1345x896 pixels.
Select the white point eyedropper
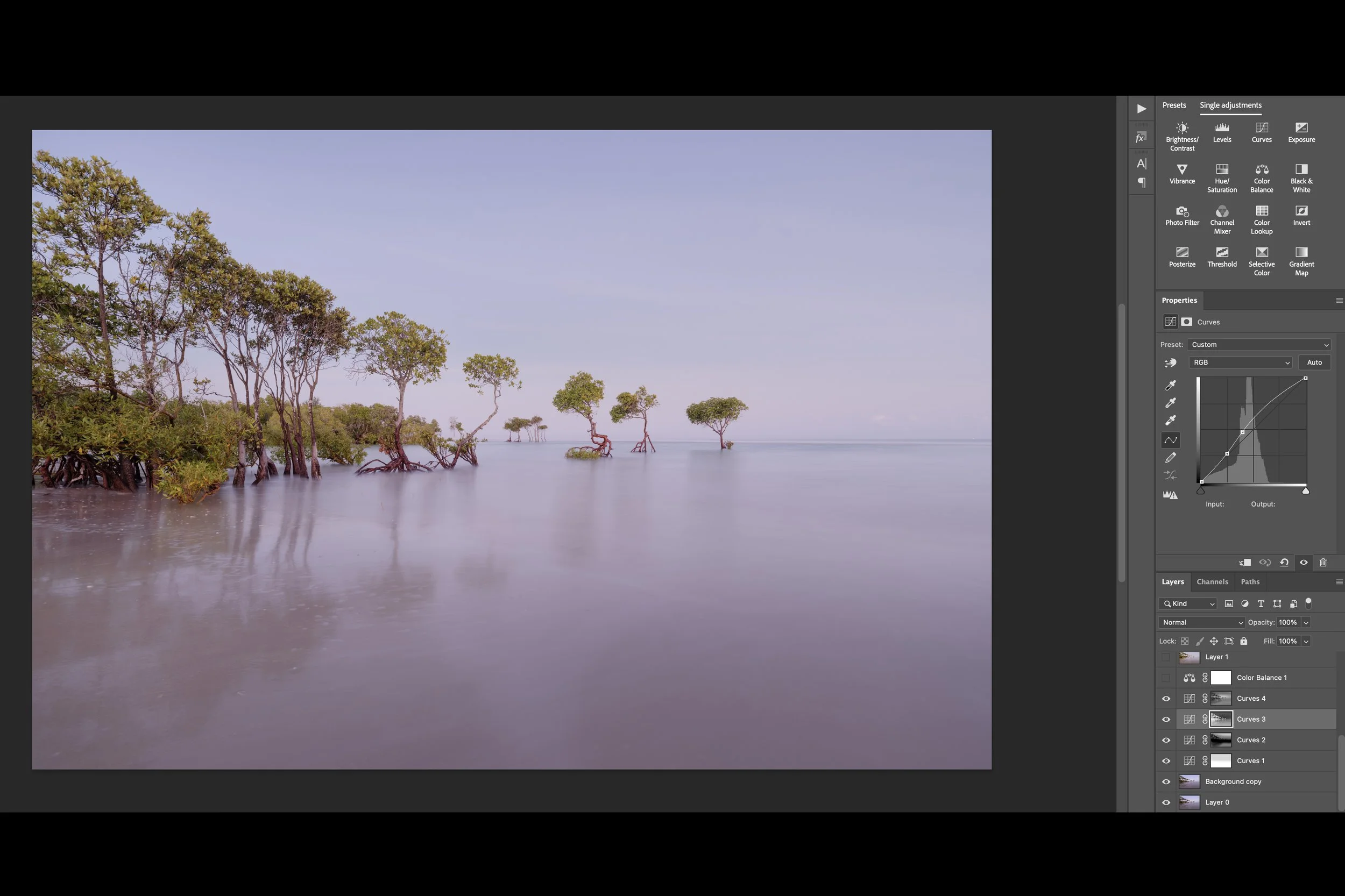[x=1170, y=421]
